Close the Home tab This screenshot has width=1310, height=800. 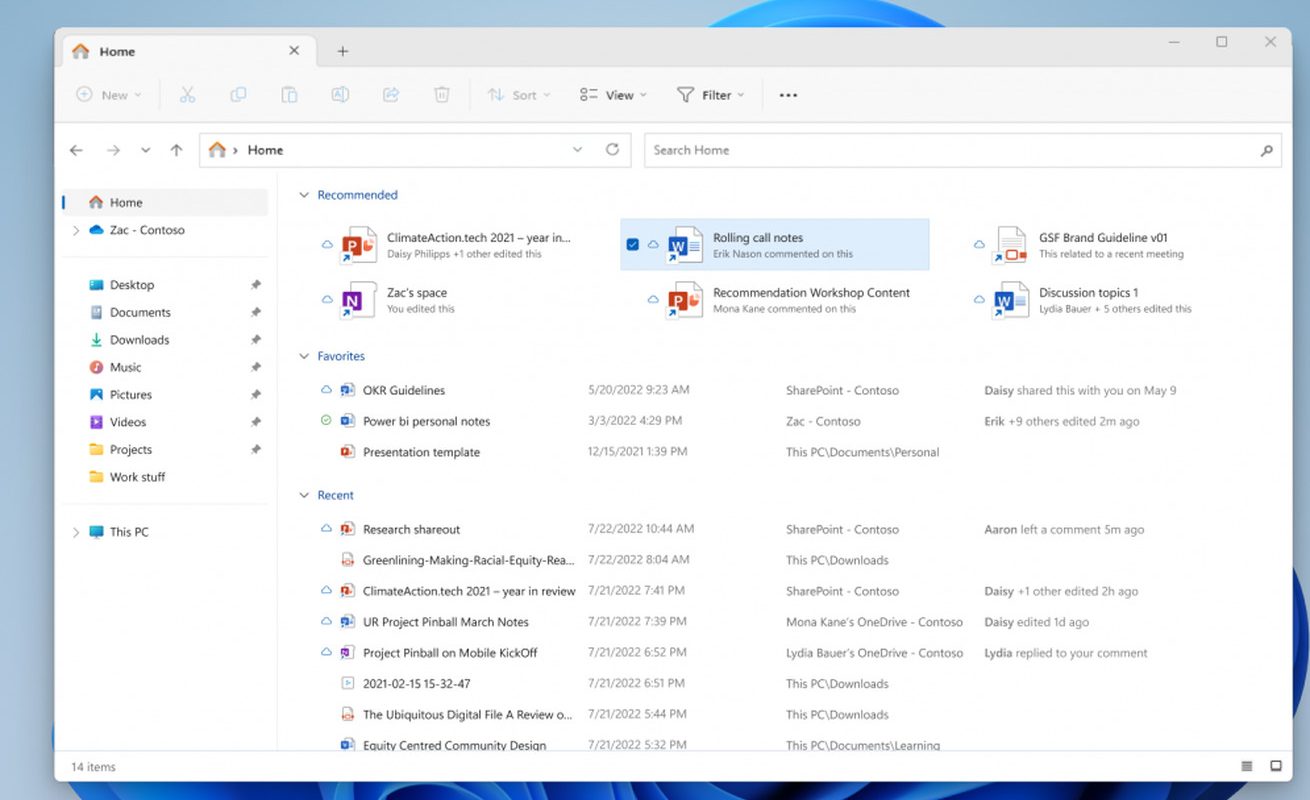coord(294,51)
